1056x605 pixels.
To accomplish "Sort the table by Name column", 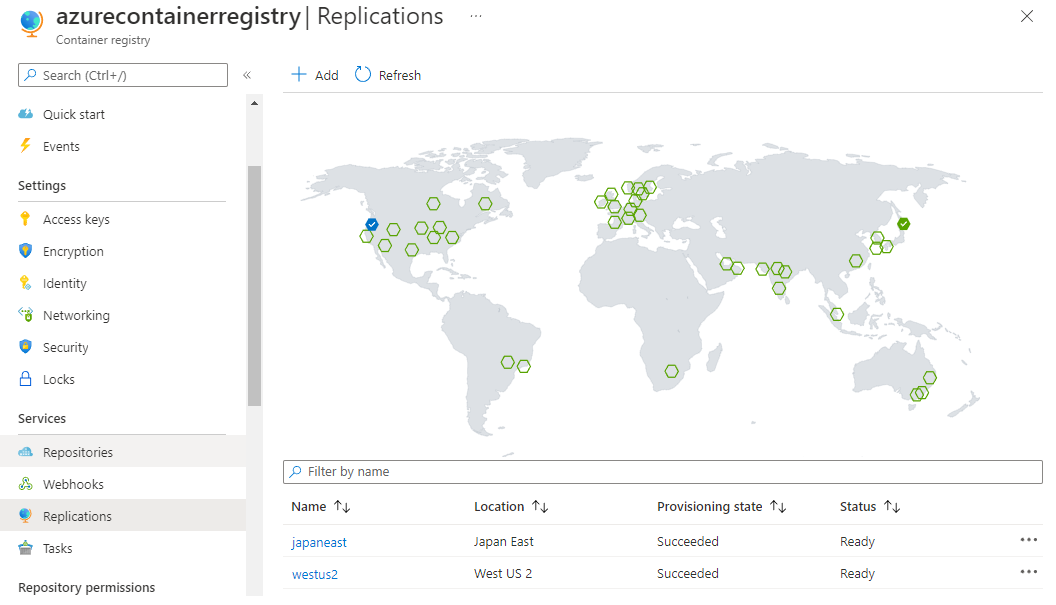I will point(321,507).
